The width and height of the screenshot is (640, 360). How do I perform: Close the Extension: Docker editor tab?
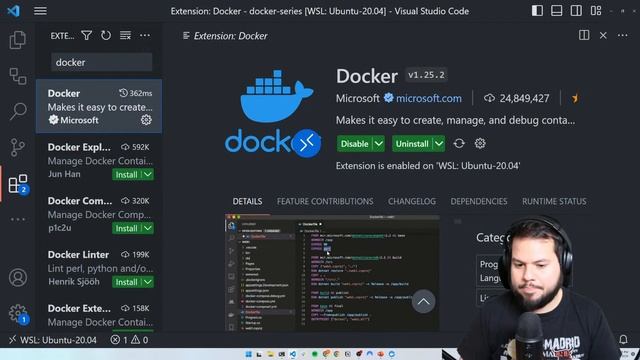tap(603, 36)
